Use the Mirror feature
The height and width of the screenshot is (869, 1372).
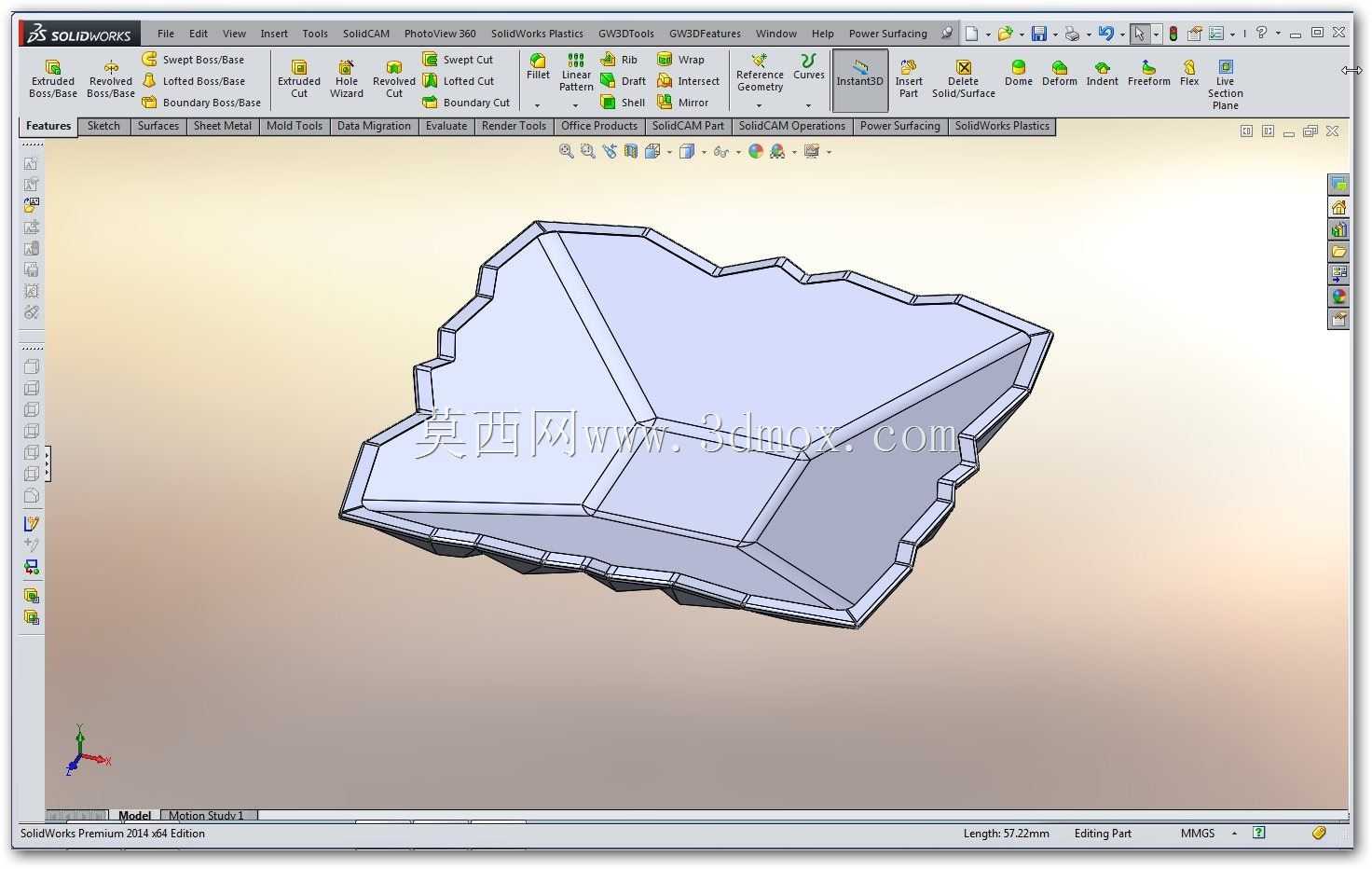tap(683, 103)
